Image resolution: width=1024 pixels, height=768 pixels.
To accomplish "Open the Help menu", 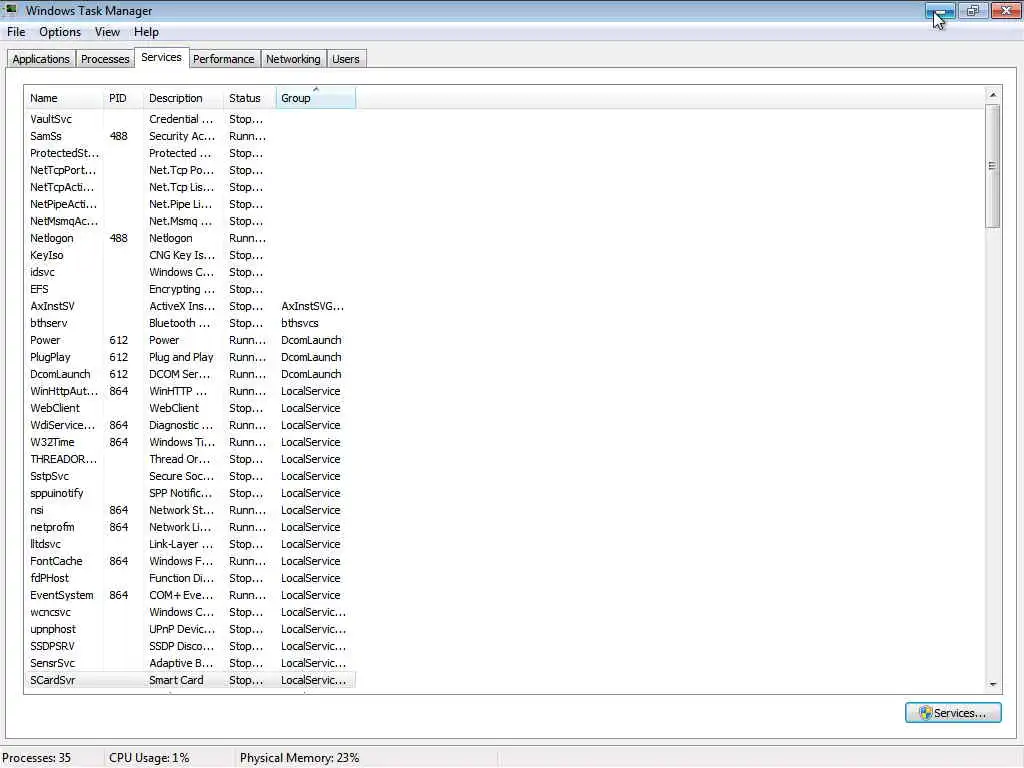I will 146,32.
